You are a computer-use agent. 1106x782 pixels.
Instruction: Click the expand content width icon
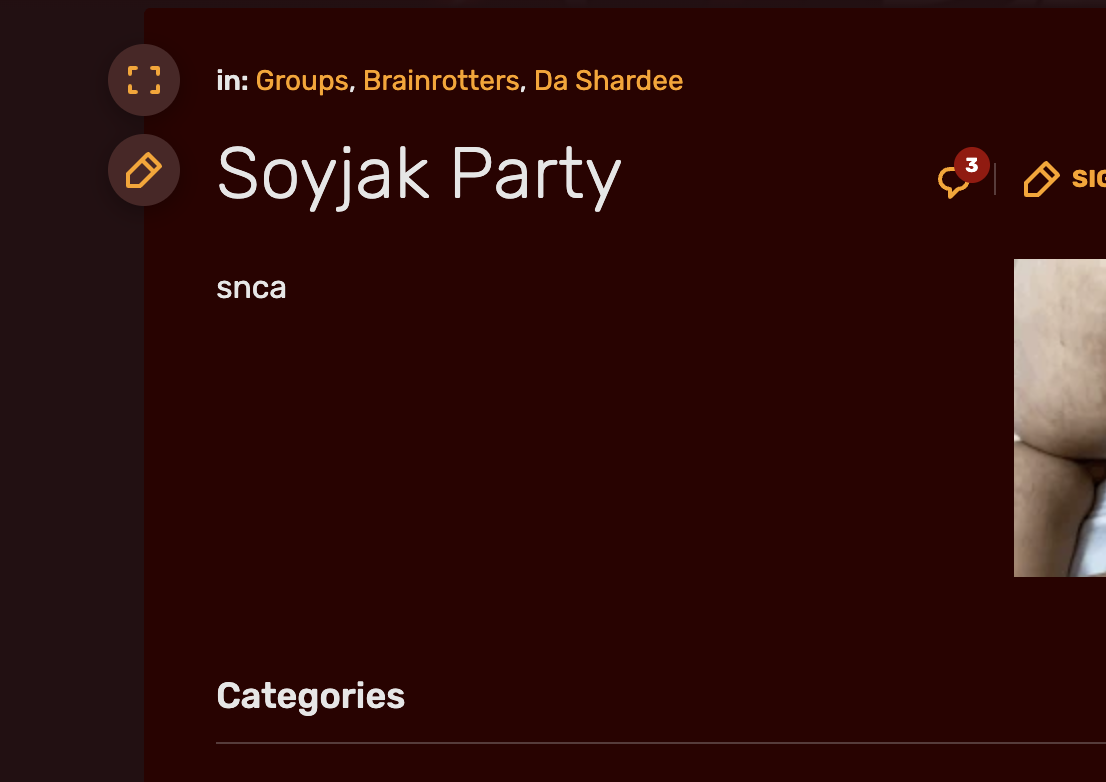pos(144,80)
